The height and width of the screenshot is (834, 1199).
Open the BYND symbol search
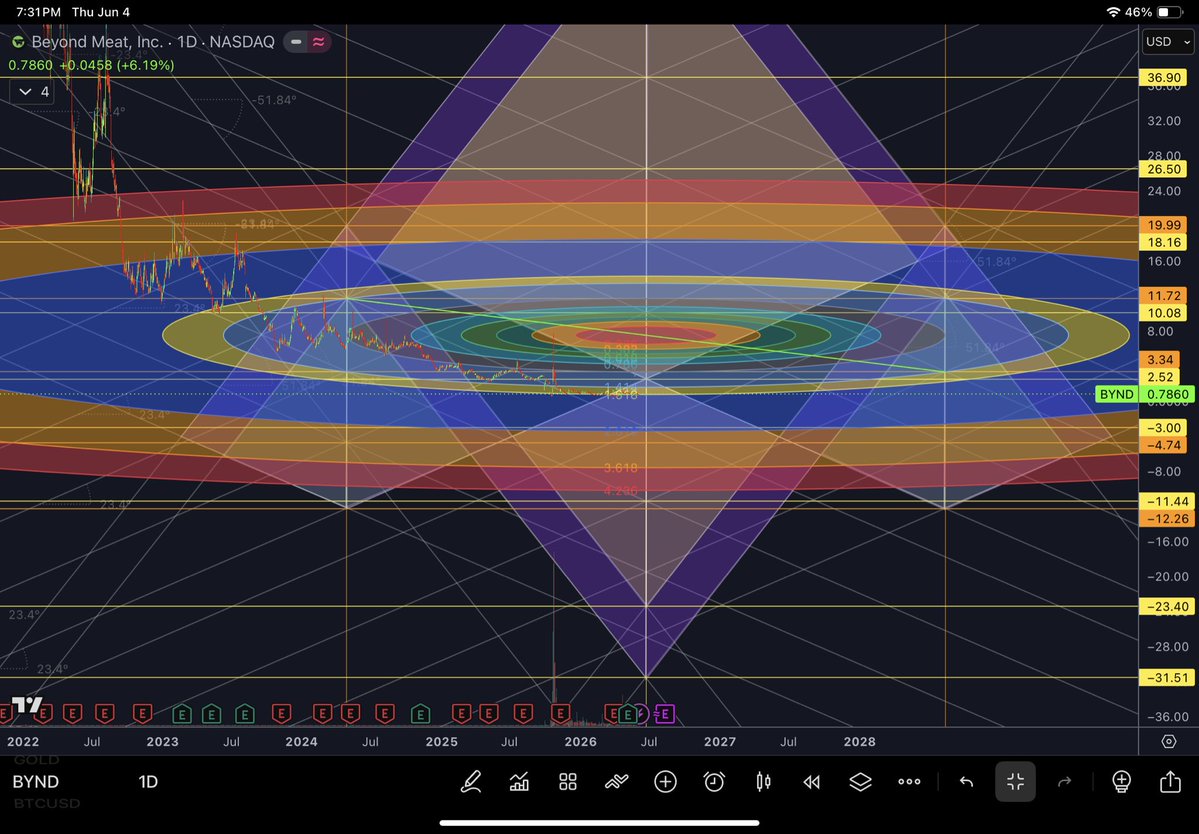(x=35, y=782)
